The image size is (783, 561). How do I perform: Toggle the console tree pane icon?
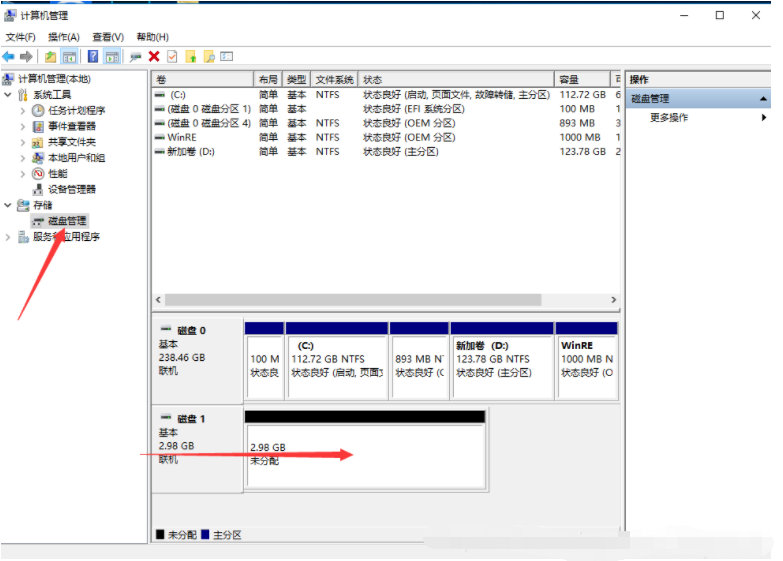69,56
